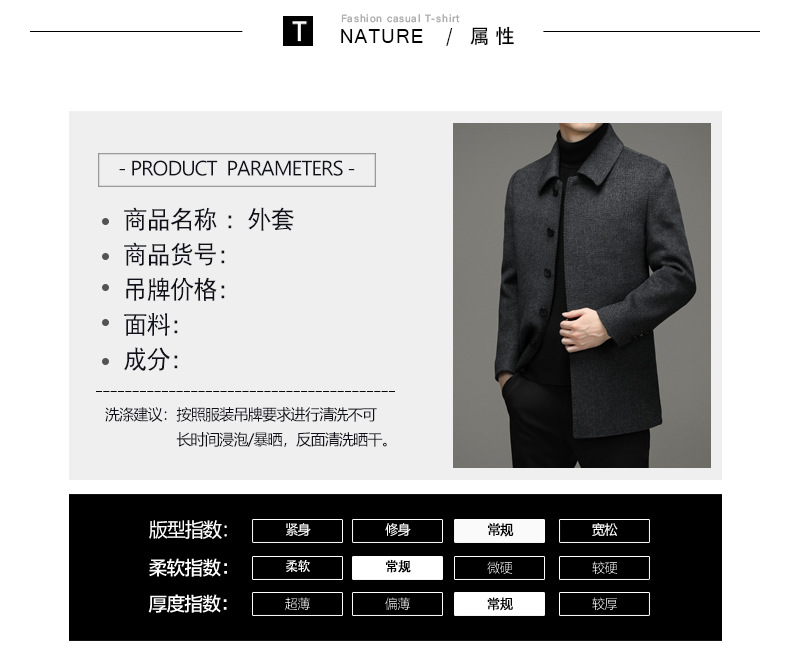Screen dimensions: 790x670
Task: Select the 紧身 fit option
Action: click(297, 530)
